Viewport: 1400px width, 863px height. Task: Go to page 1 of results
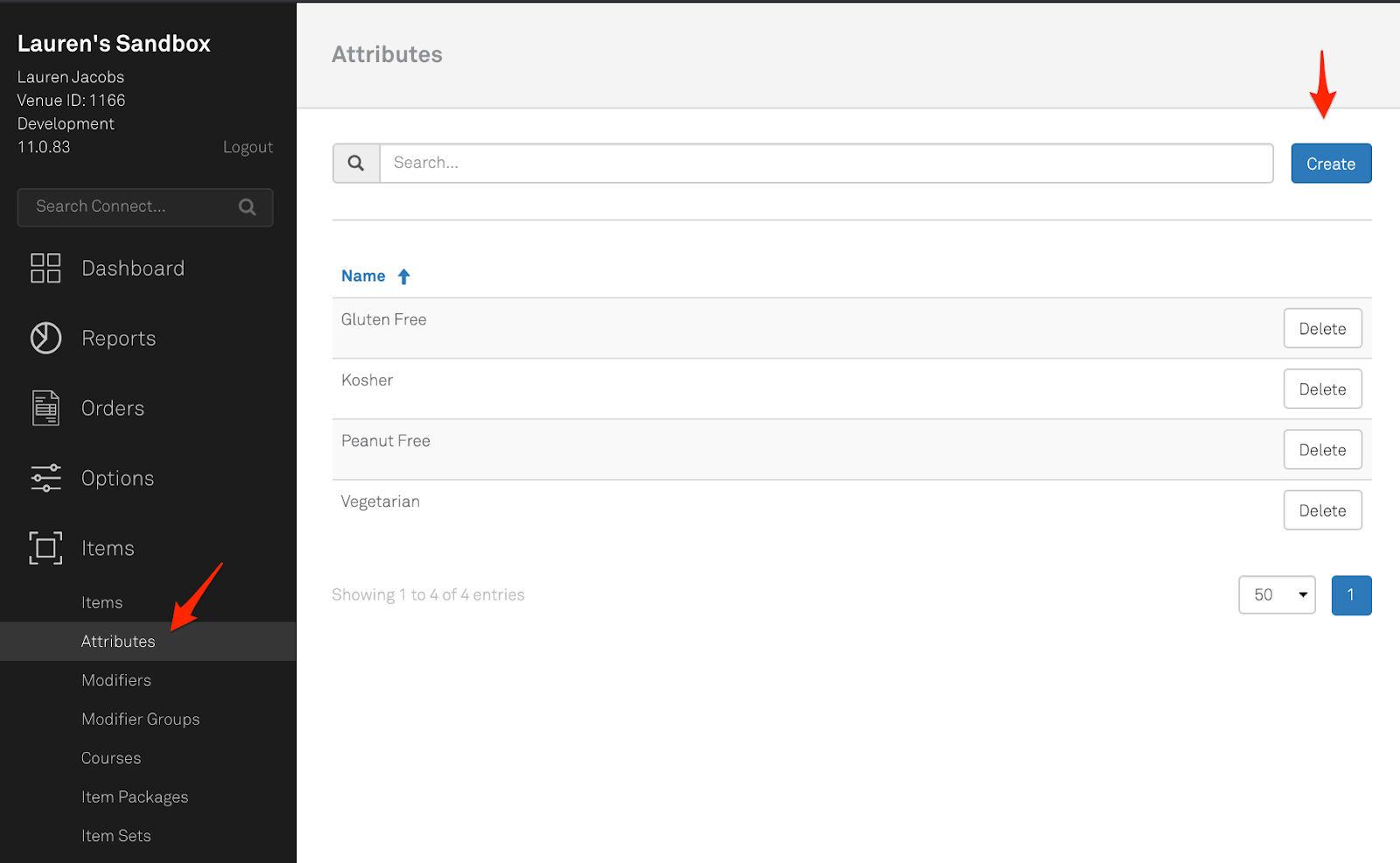1351,595
